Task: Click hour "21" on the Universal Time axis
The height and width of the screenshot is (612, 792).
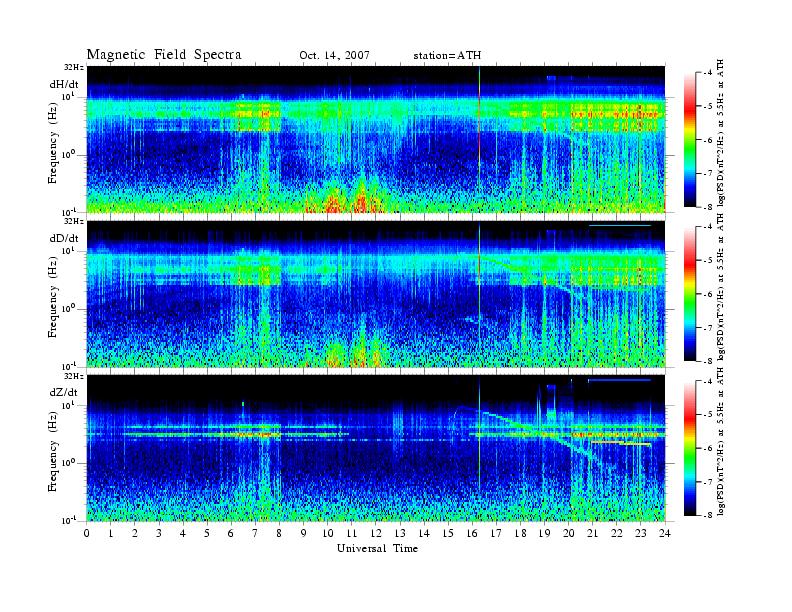Action: tap(593, 533)
